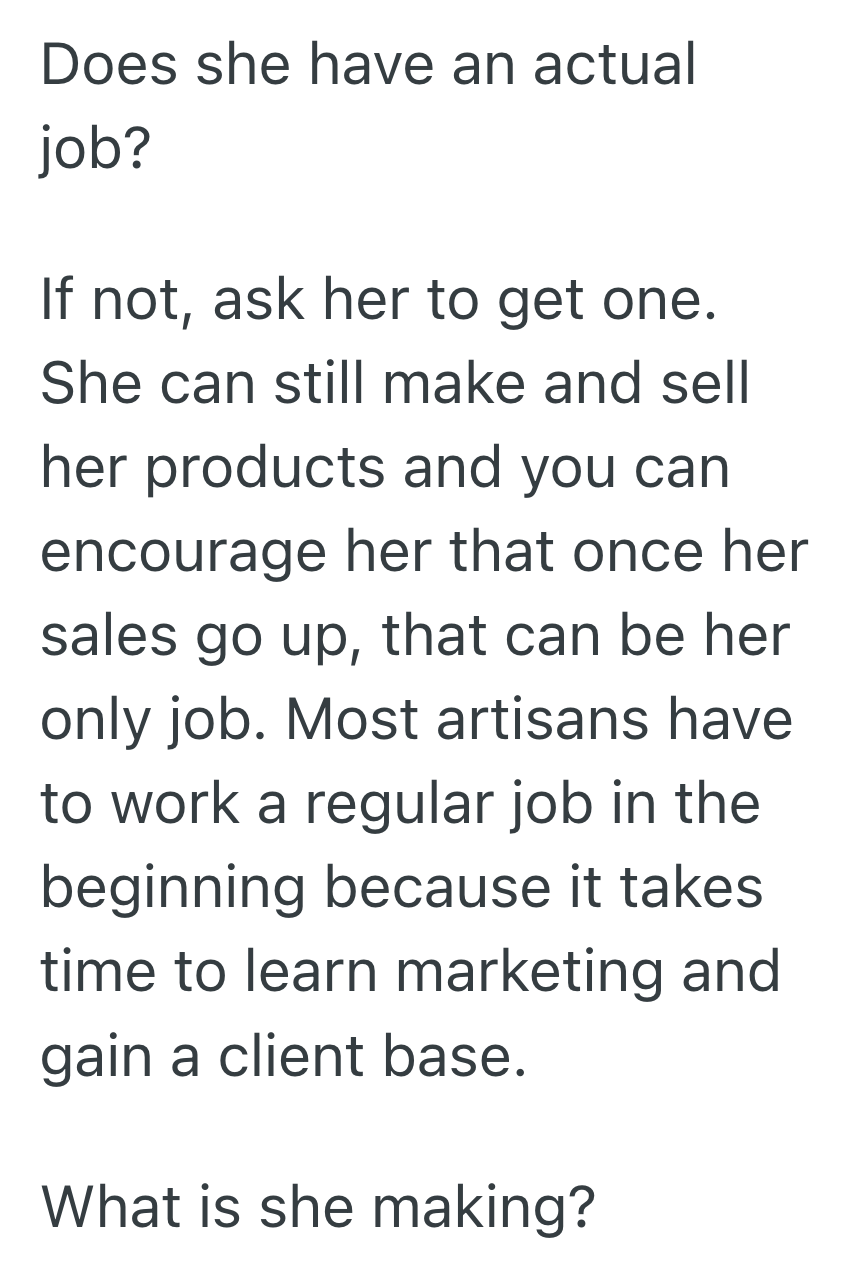Place cursor on the word "beginning"
Screen dimensions: 854x1280
tap(171, 889)
